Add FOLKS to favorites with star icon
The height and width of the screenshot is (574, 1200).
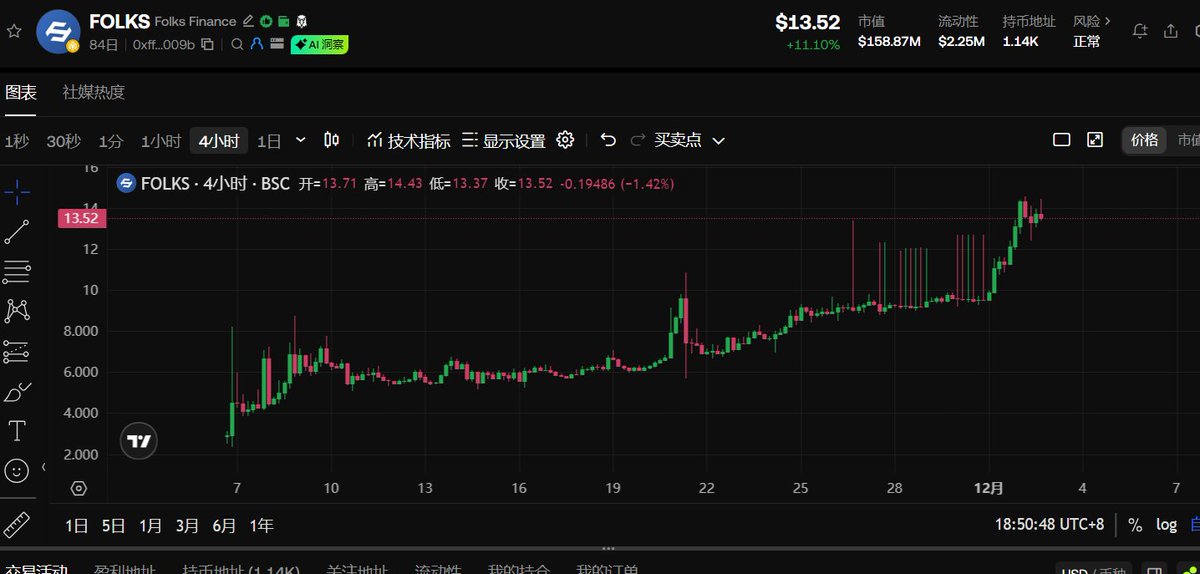[x=13, y=31]
